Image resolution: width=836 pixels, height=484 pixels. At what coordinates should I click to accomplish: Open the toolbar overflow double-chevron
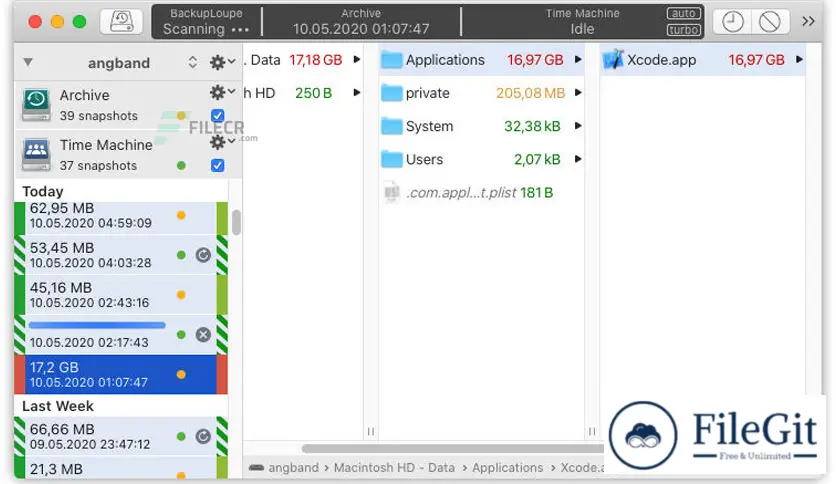[x=808, y=21]
